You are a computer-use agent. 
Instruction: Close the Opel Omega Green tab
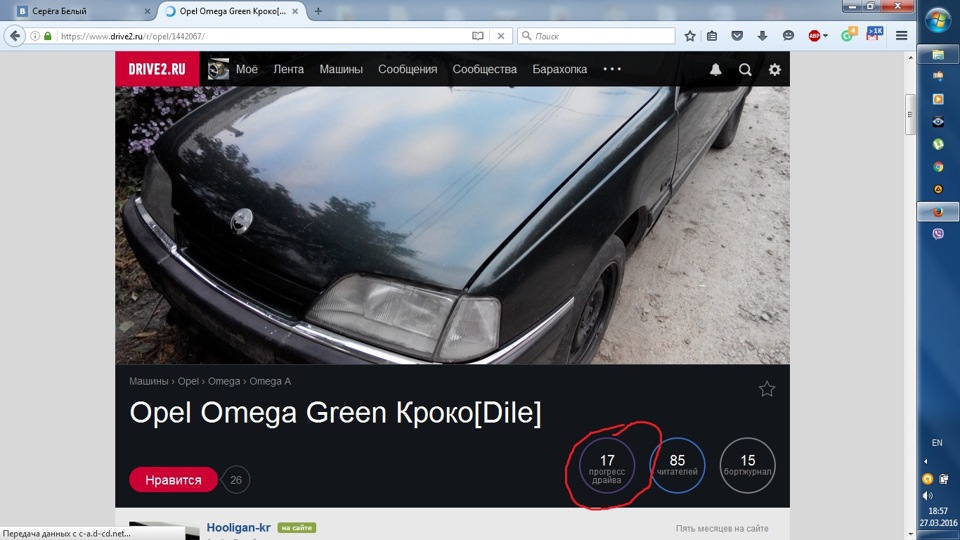click(295, 11)
